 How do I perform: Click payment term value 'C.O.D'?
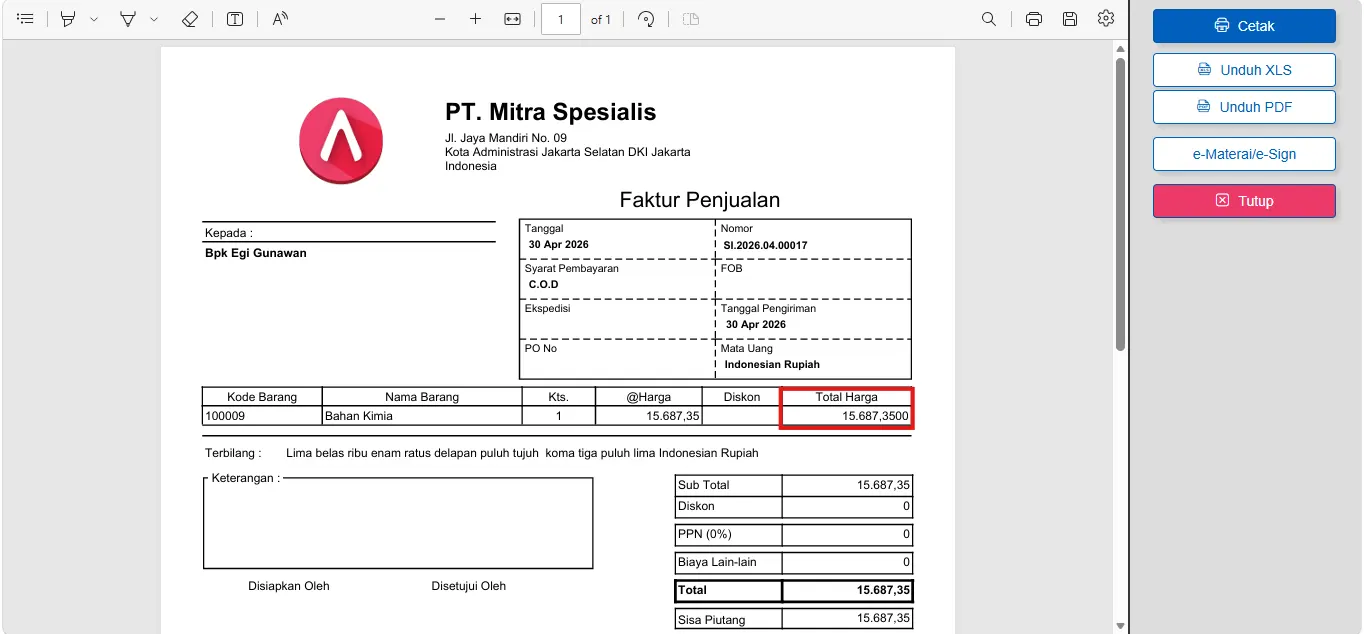click(x=544, y=284)
